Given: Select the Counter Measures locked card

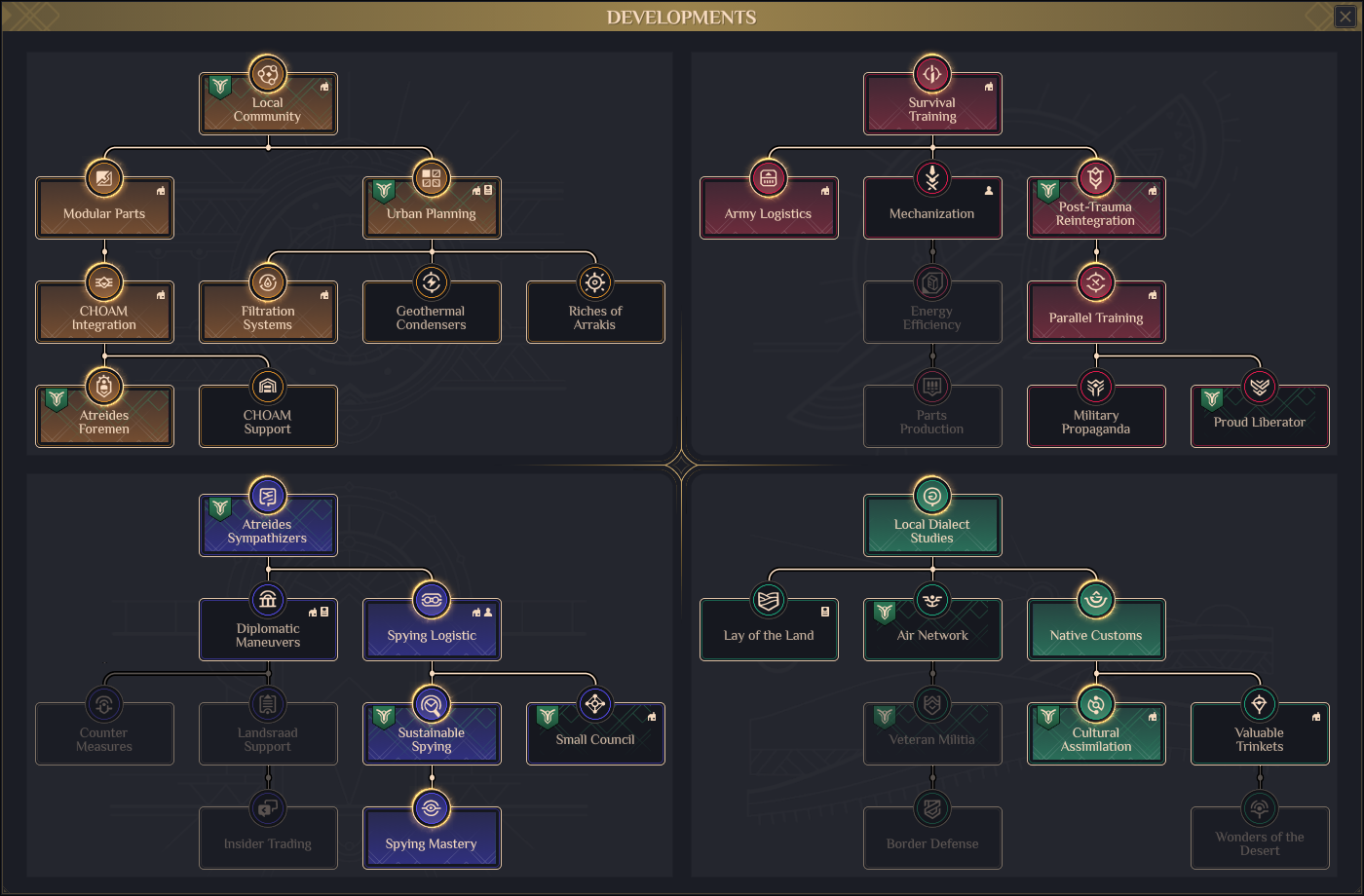Looking at the screenshot, I should tap(104, 733).
